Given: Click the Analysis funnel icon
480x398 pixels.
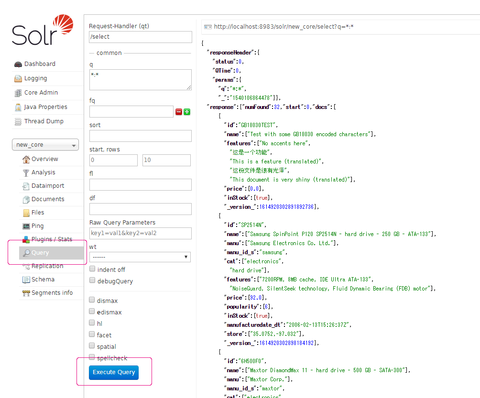Looking at the screenshot, I should [x=26, y=173].
